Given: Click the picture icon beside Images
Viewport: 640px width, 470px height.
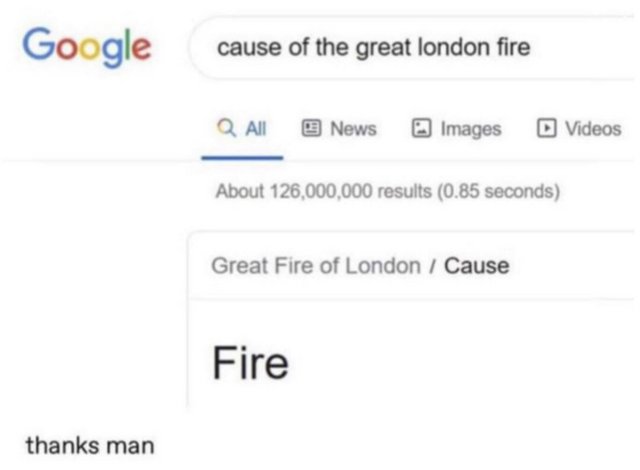Looking at the screenshot, I should coord(420,129).
